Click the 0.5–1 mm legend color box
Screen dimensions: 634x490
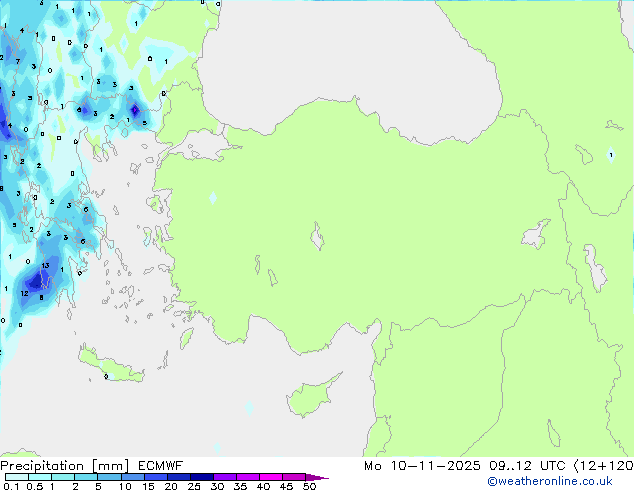click(x=40, y=477)
